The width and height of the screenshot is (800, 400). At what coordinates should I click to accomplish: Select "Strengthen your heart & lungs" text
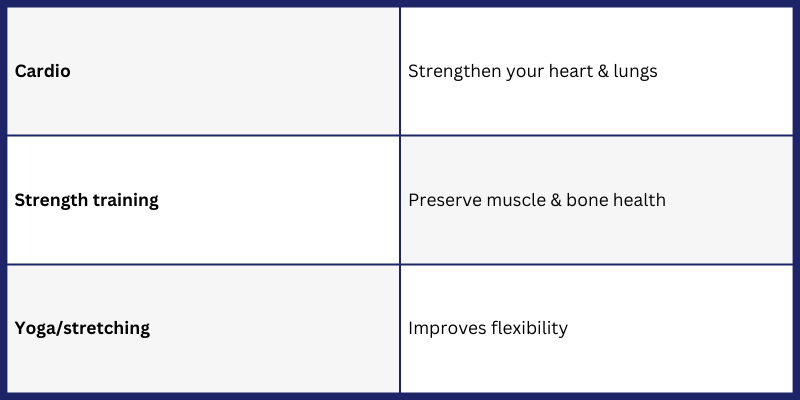click(532, 72)
